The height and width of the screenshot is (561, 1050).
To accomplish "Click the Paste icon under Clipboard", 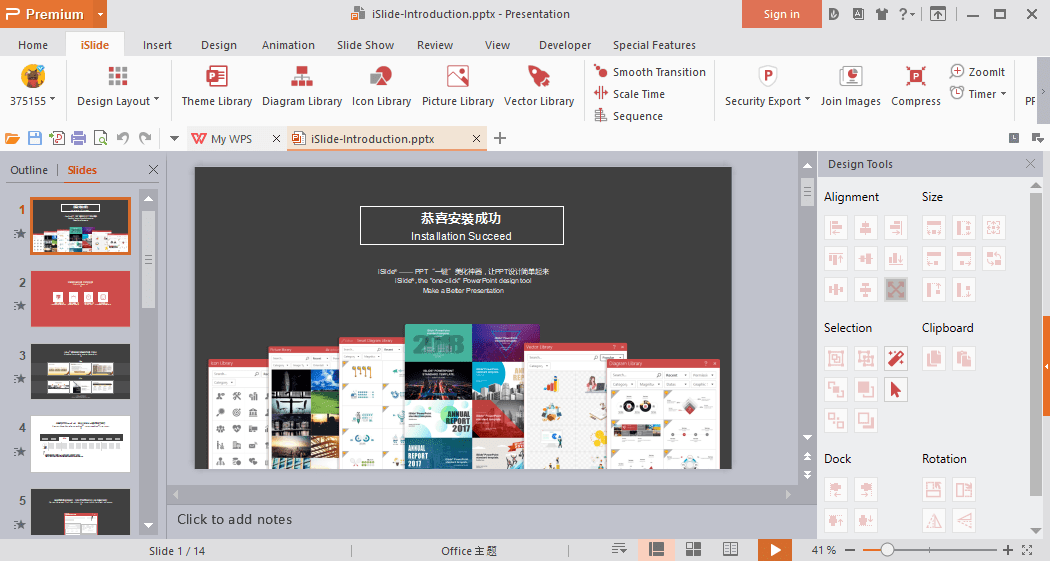I will point(964,358).
